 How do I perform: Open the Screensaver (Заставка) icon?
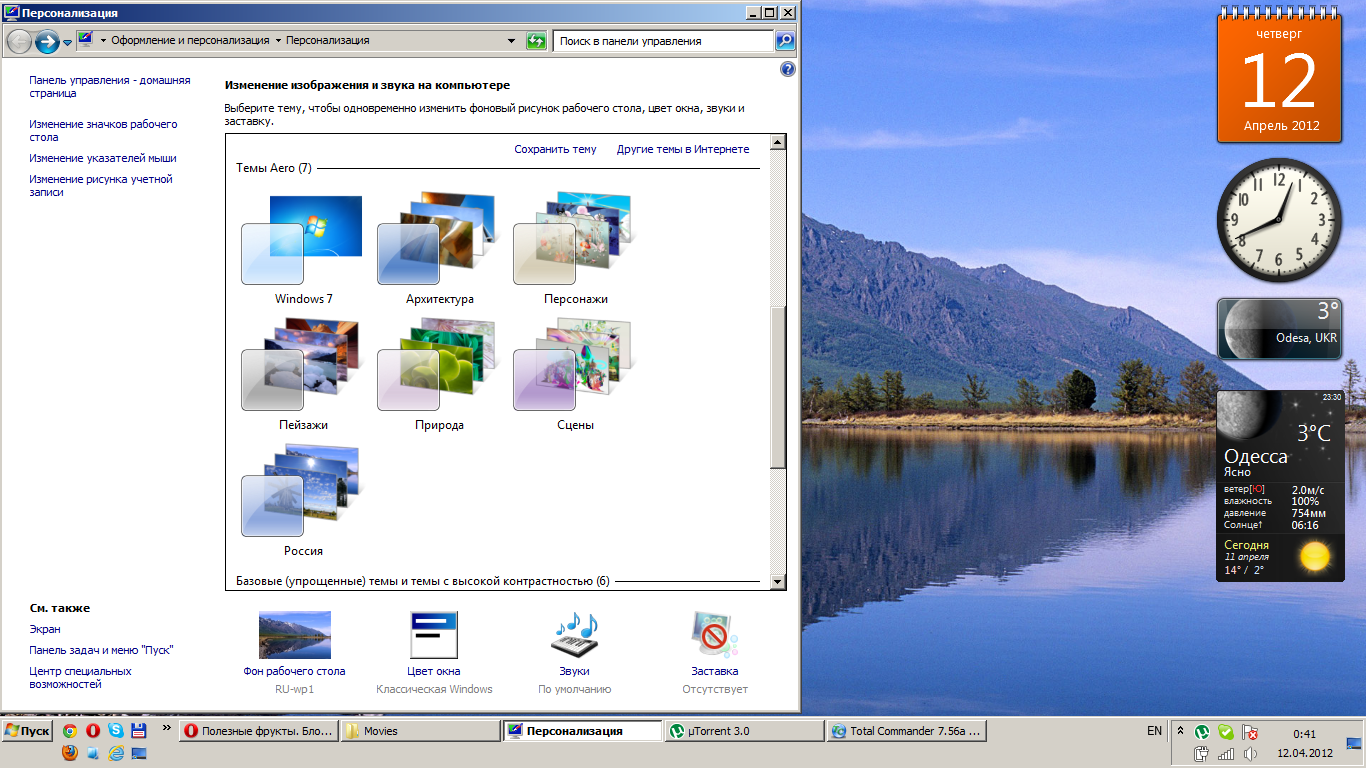pyautogui.click(x=714, y=636)
